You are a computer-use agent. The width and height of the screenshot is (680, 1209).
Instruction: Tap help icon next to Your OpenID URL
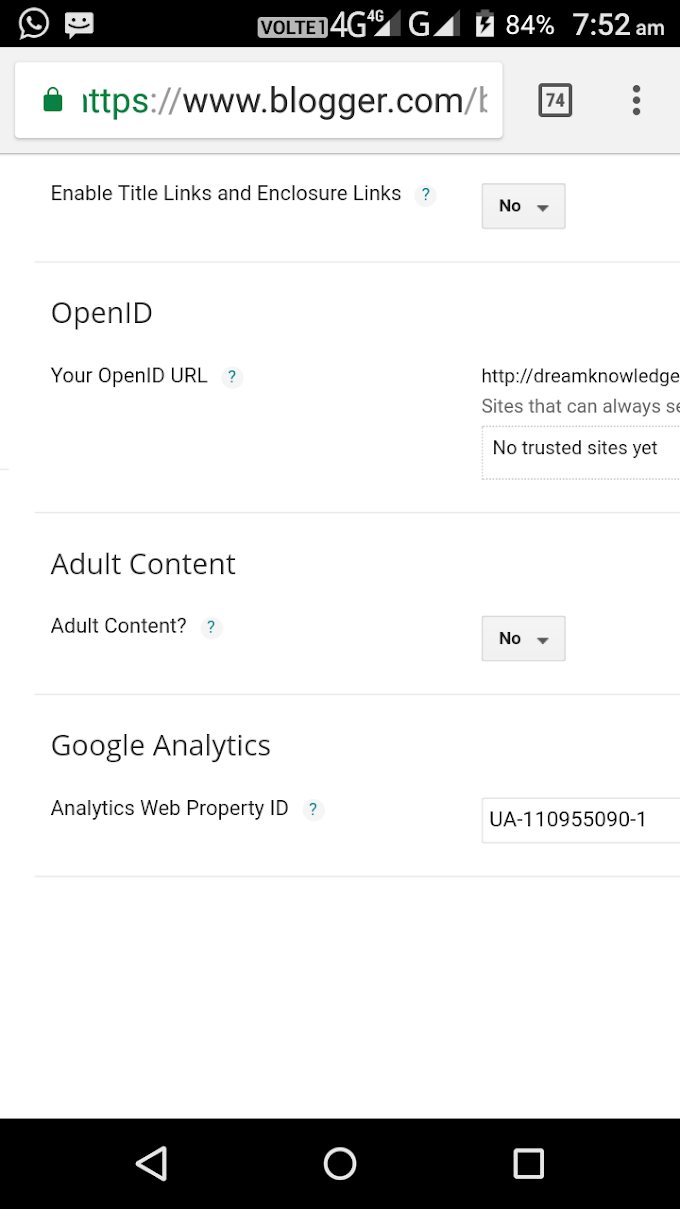click(x=232, y=377)
